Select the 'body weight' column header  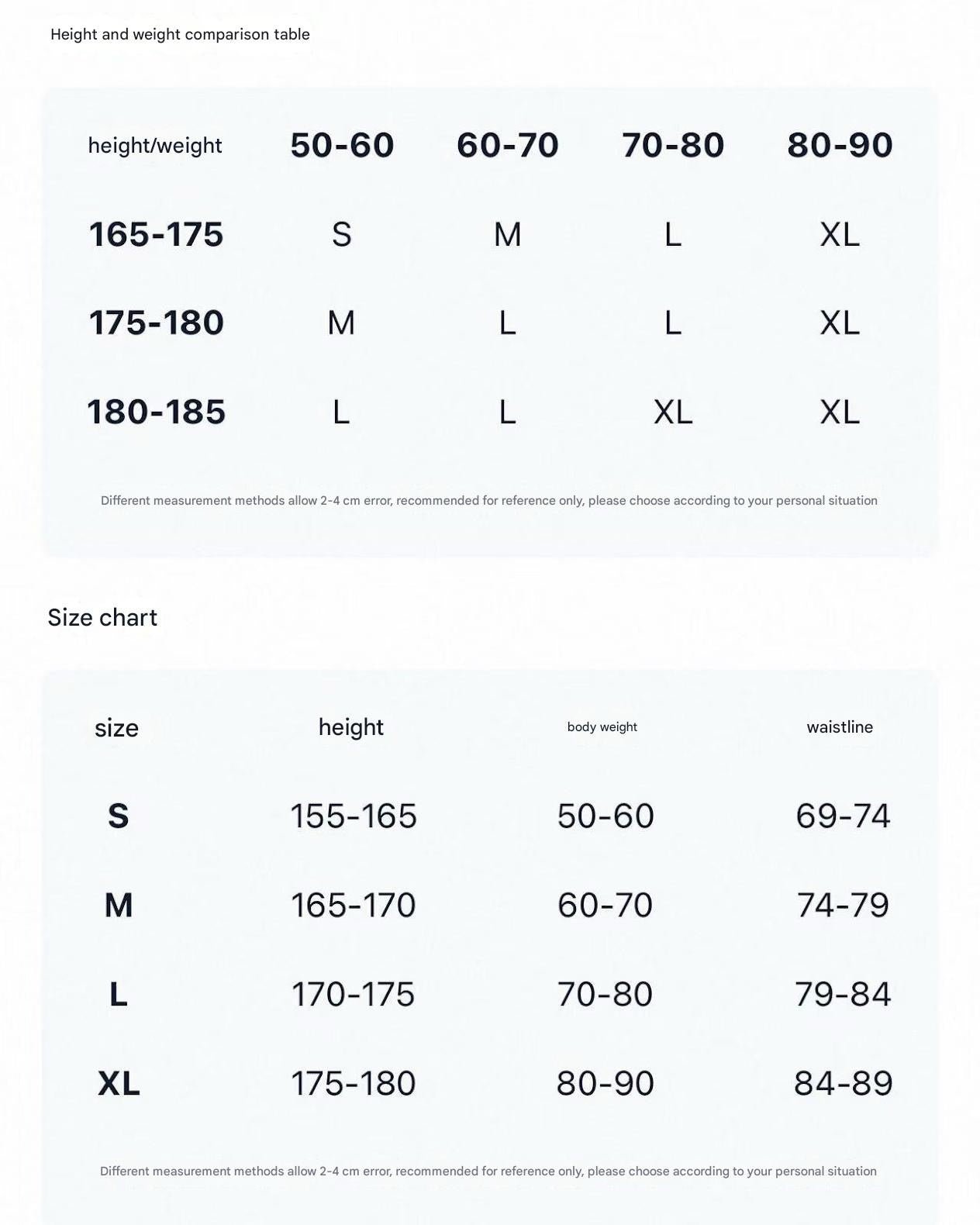[602, 726]
